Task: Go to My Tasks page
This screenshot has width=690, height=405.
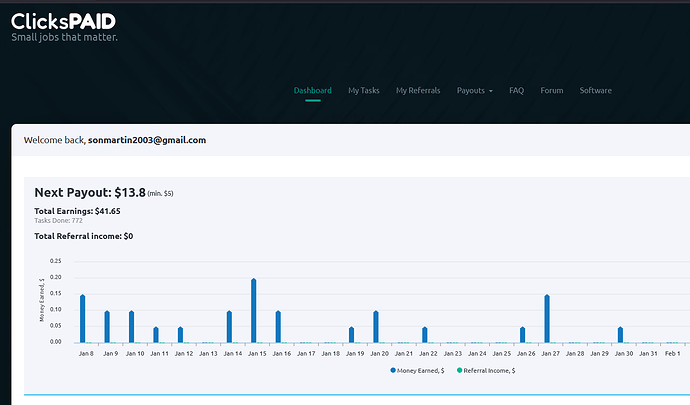Action: [363, 91]
